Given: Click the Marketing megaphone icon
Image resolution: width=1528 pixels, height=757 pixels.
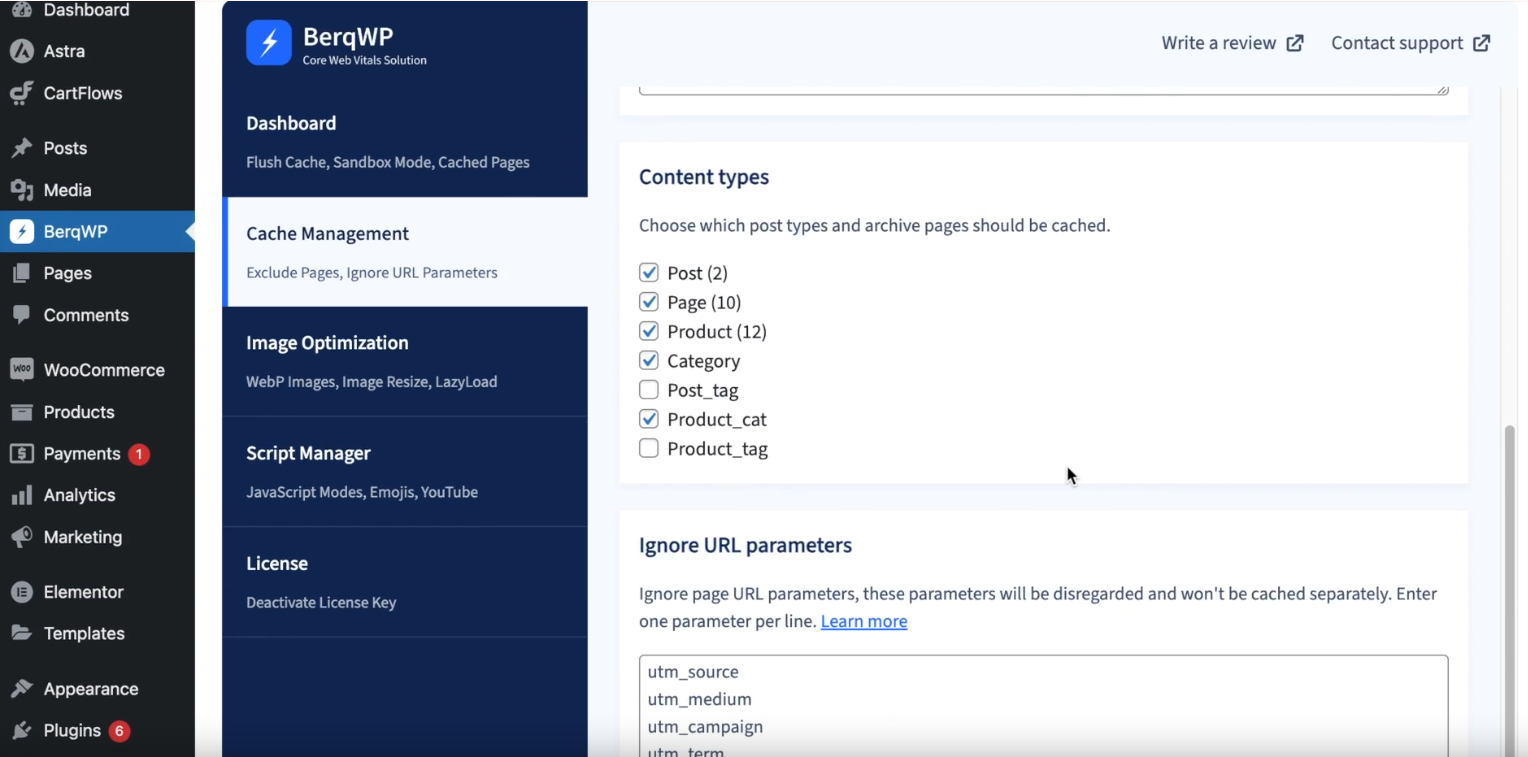Looking at the screenshot, I should [21, 537].
